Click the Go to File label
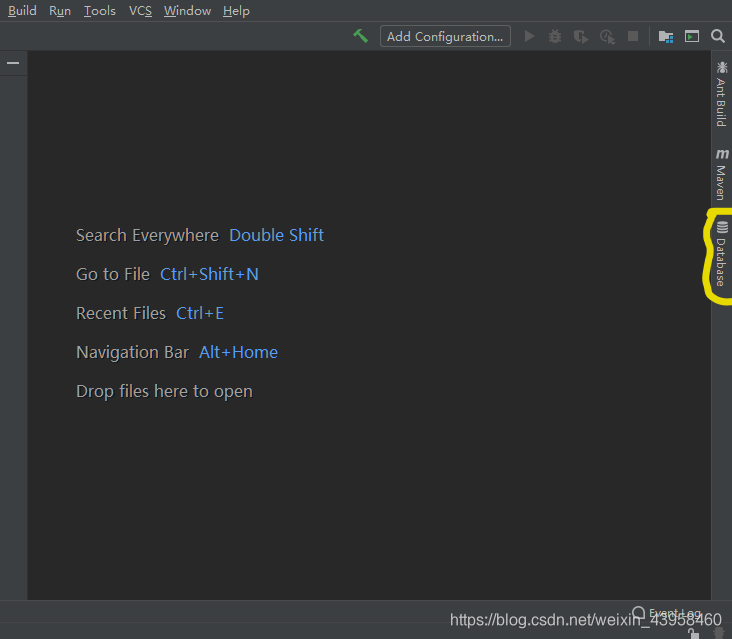 click(x=113, y=274)
